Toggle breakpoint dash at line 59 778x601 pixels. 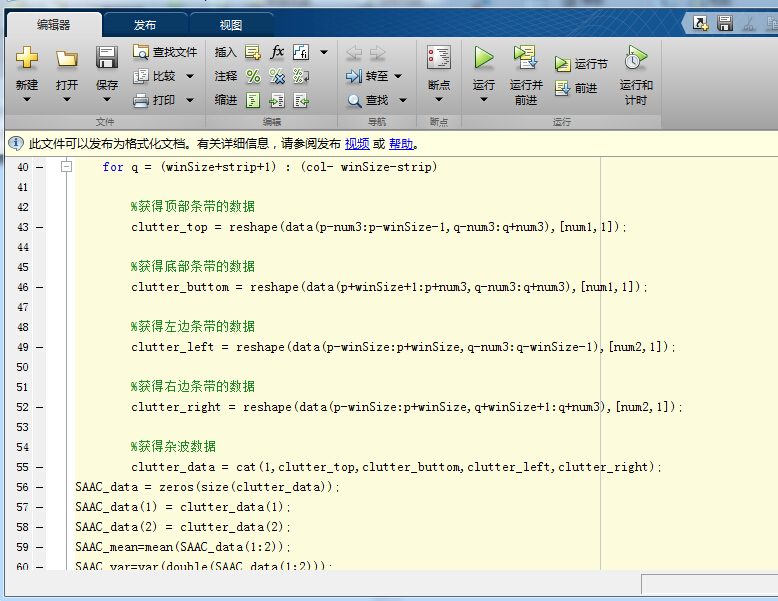(40, 547)
